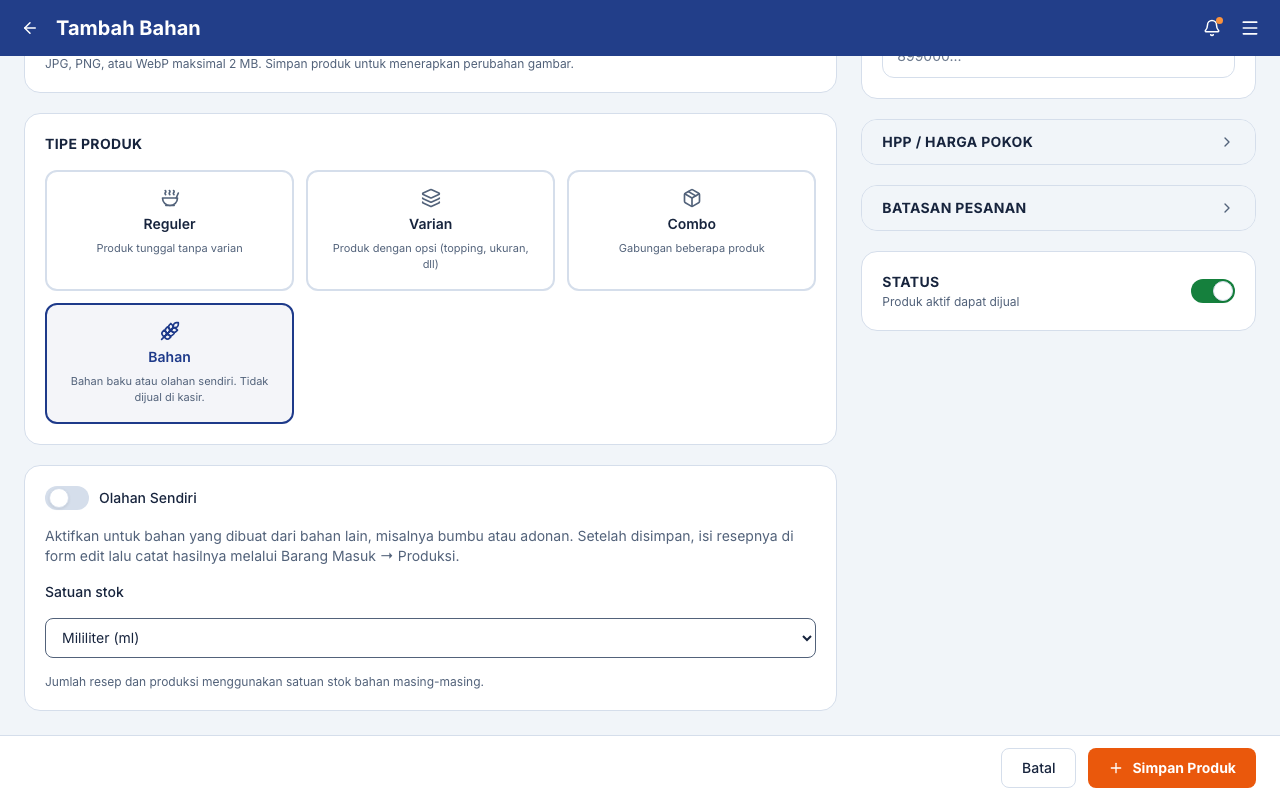Viewport: 1280px width, 800px height.
Task: Open notifications bell
Action: click(1212, 28)
